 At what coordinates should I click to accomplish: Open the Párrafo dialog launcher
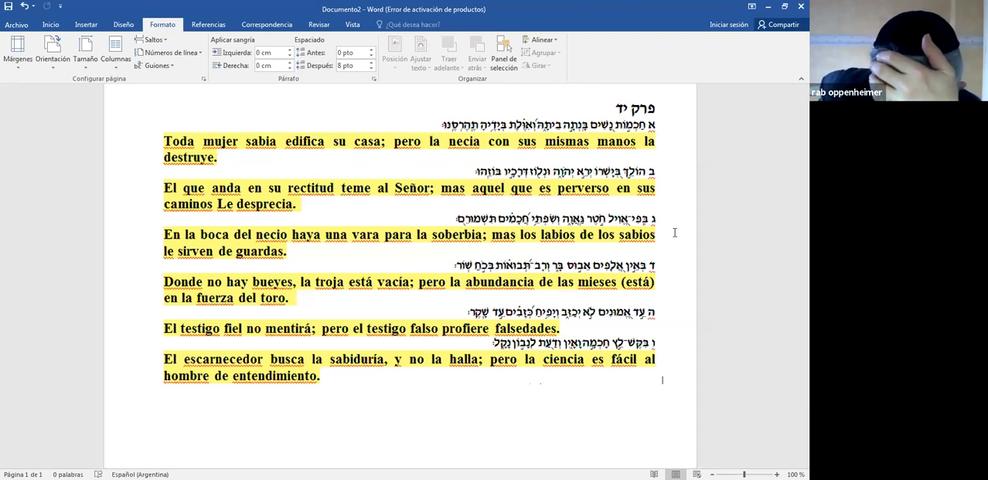click(374, 79)
